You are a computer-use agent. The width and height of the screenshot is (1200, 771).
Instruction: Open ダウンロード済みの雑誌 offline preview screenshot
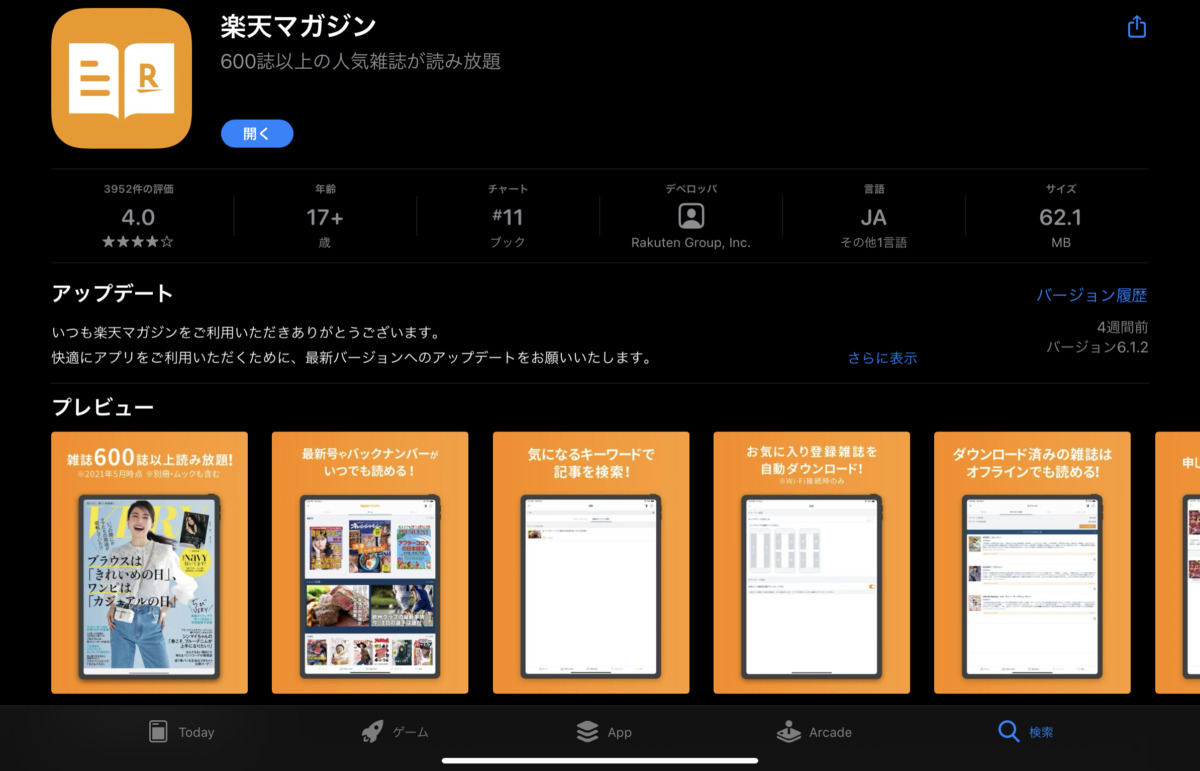(x=1032, y=562)
